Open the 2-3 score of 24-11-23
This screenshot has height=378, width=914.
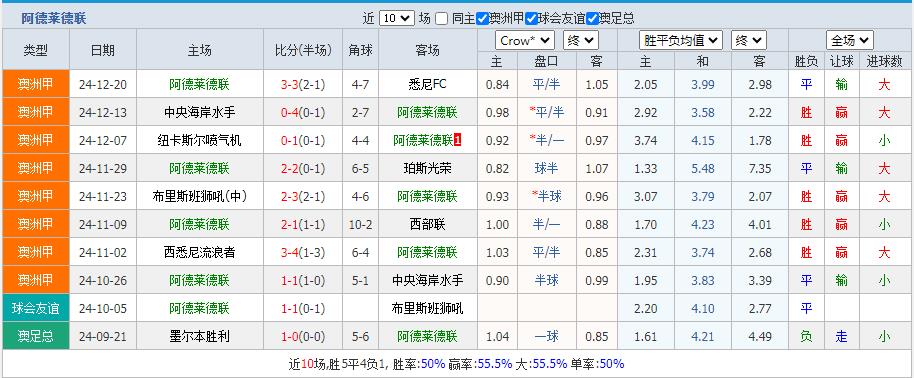(290, 196)
